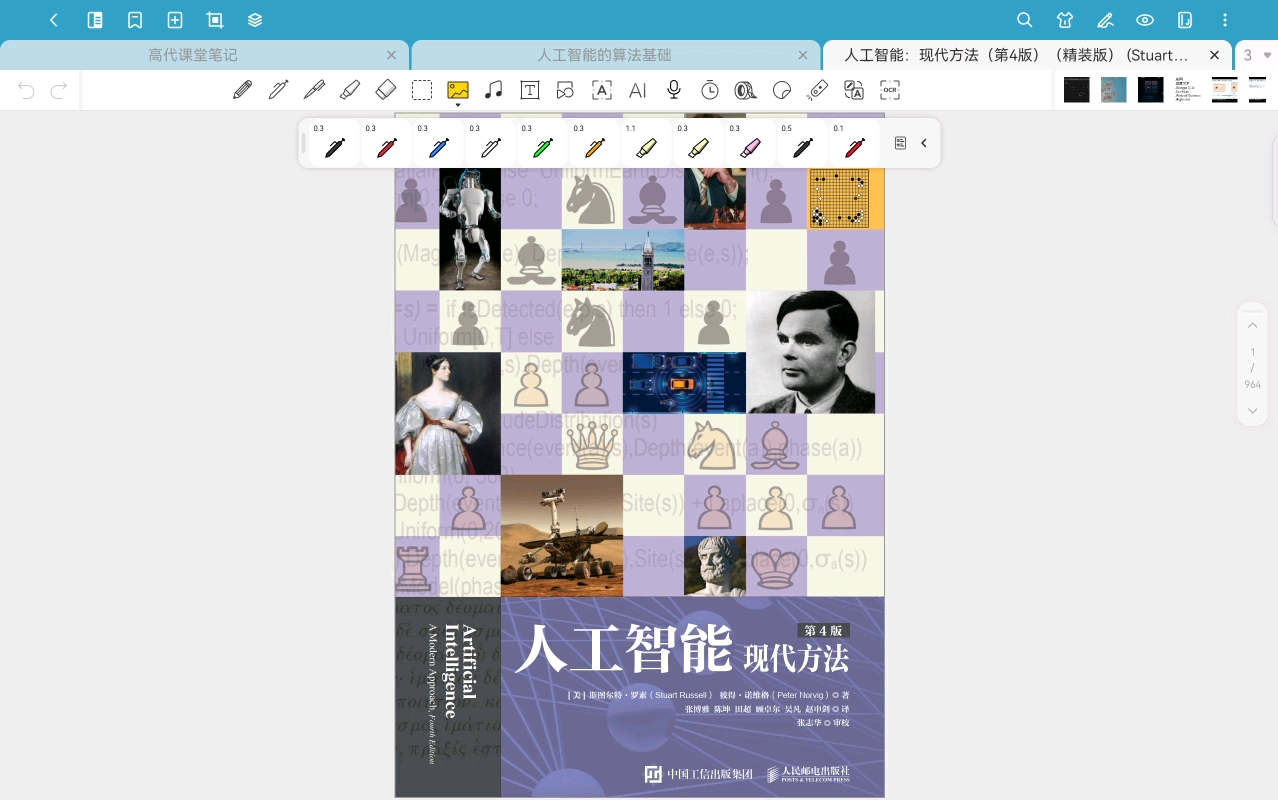Select the dashed lasso selection tool

(x=422, y=90)
